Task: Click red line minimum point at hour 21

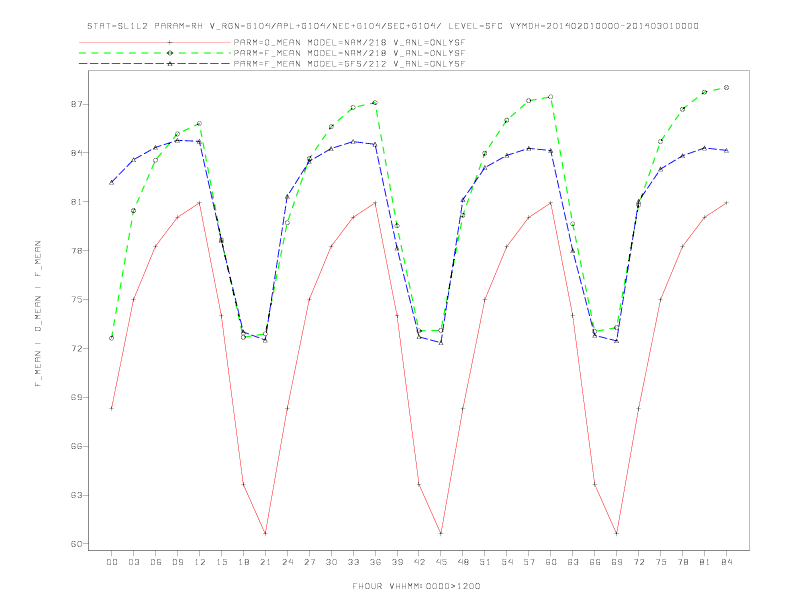Action: [x=265, y=533]
